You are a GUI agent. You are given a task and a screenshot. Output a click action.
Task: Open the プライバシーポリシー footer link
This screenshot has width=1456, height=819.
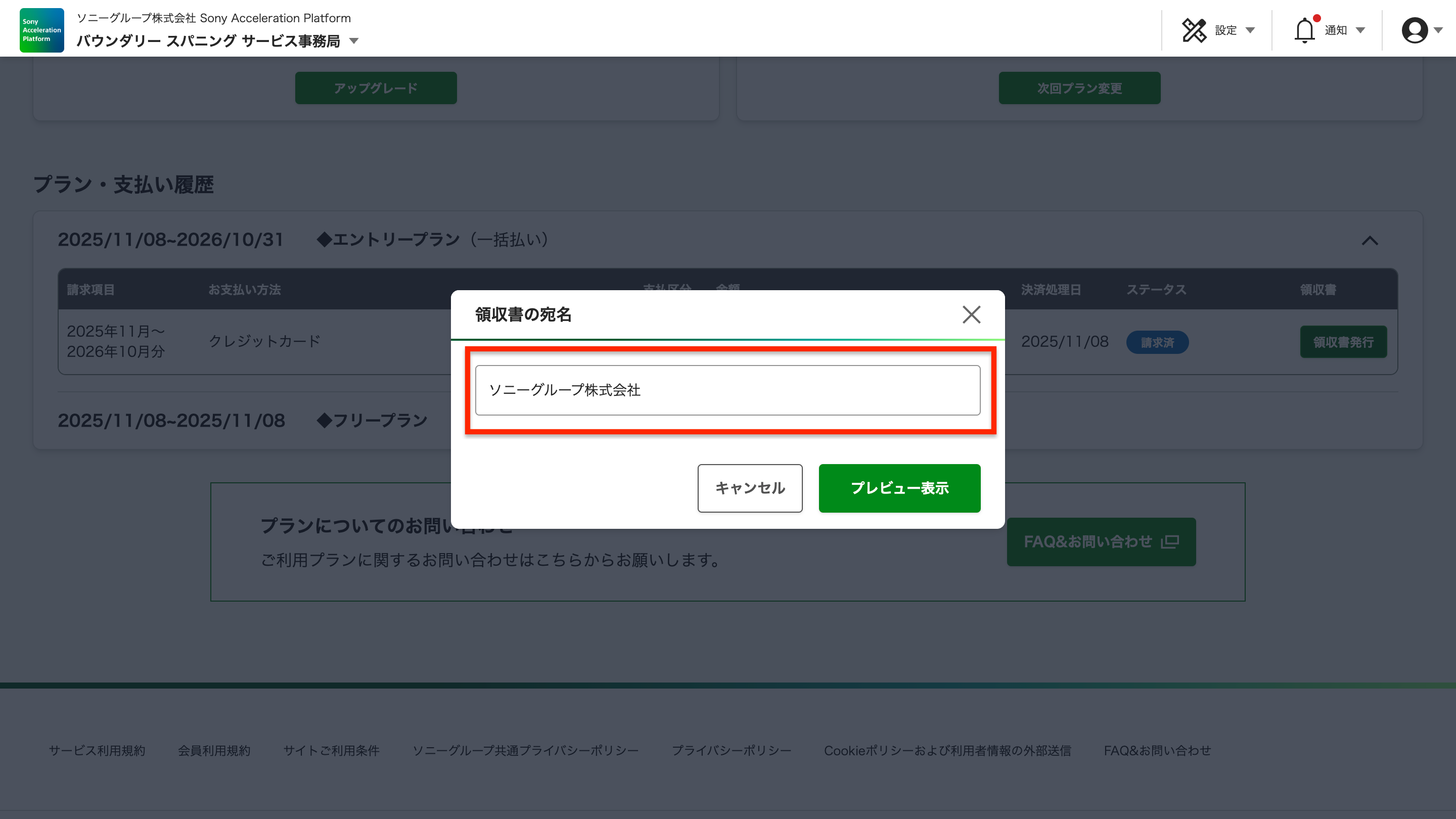coord(731,750)
